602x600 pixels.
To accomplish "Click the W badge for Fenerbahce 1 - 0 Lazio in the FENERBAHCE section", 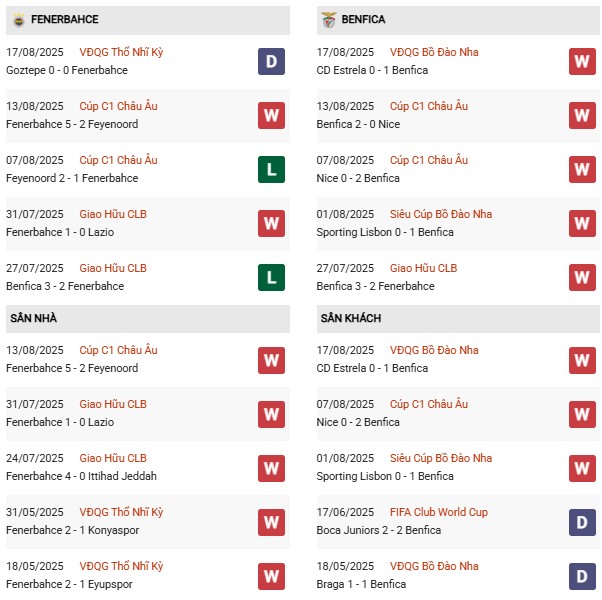I will (x=271, y=223).
